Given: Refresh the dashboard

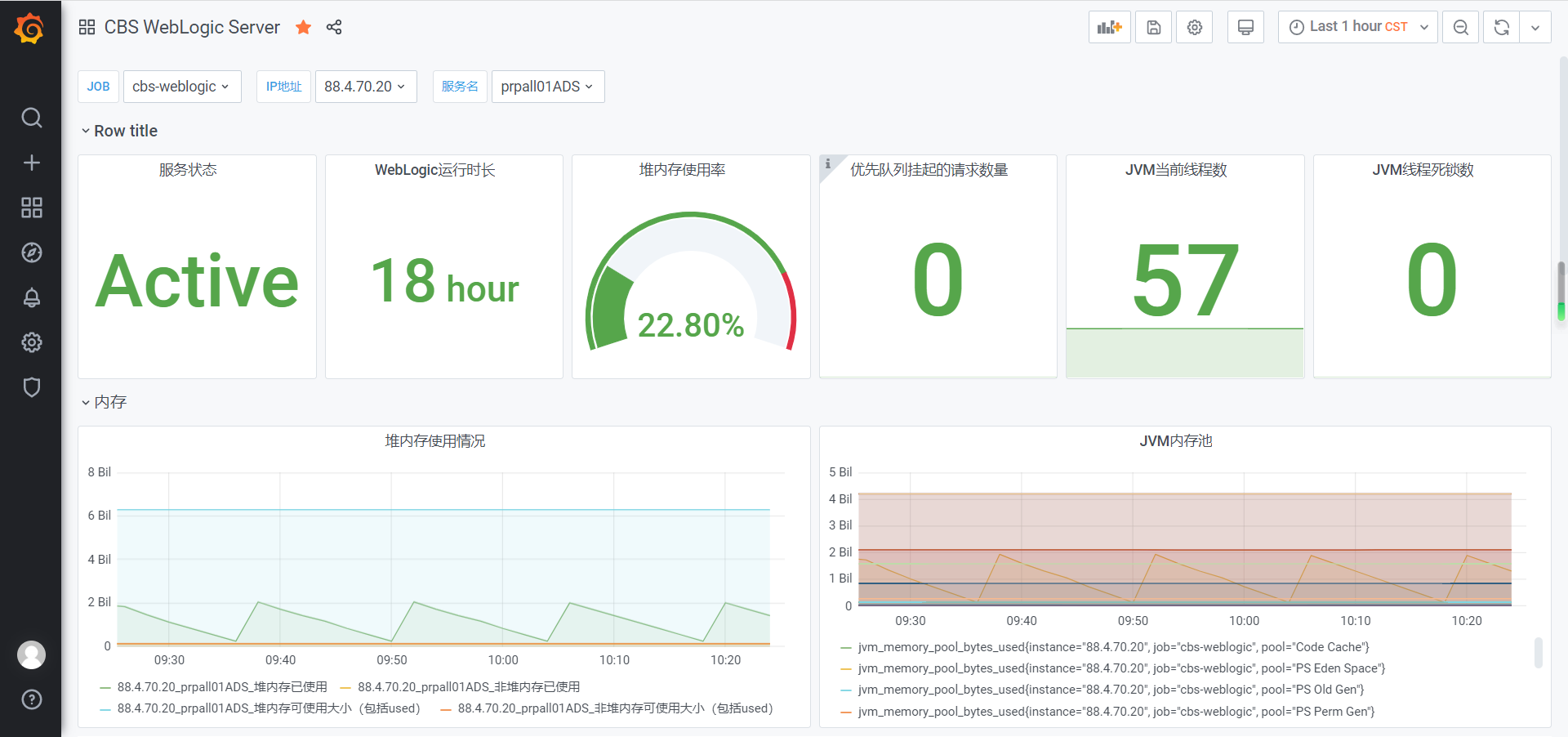Looking at the screenshot, I should pos(1501,27).
